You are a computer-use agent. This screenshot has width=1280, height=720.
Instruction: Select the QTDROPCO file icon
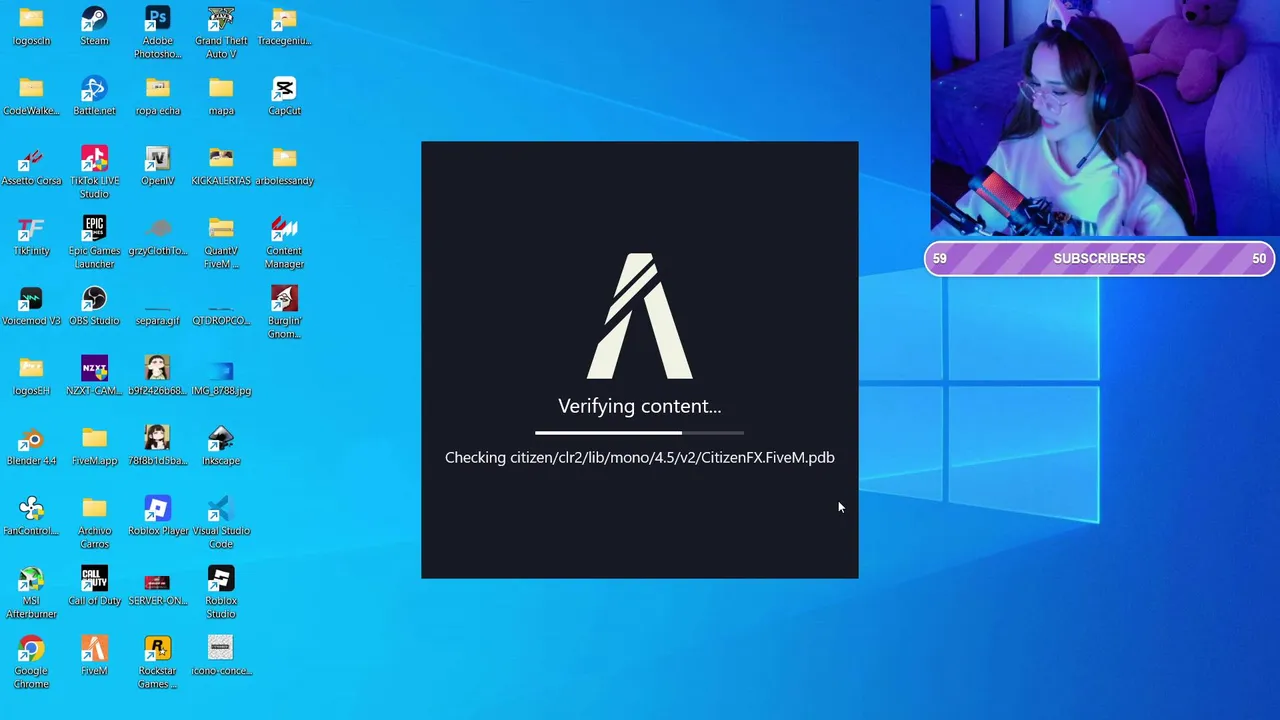coord(221,314)
